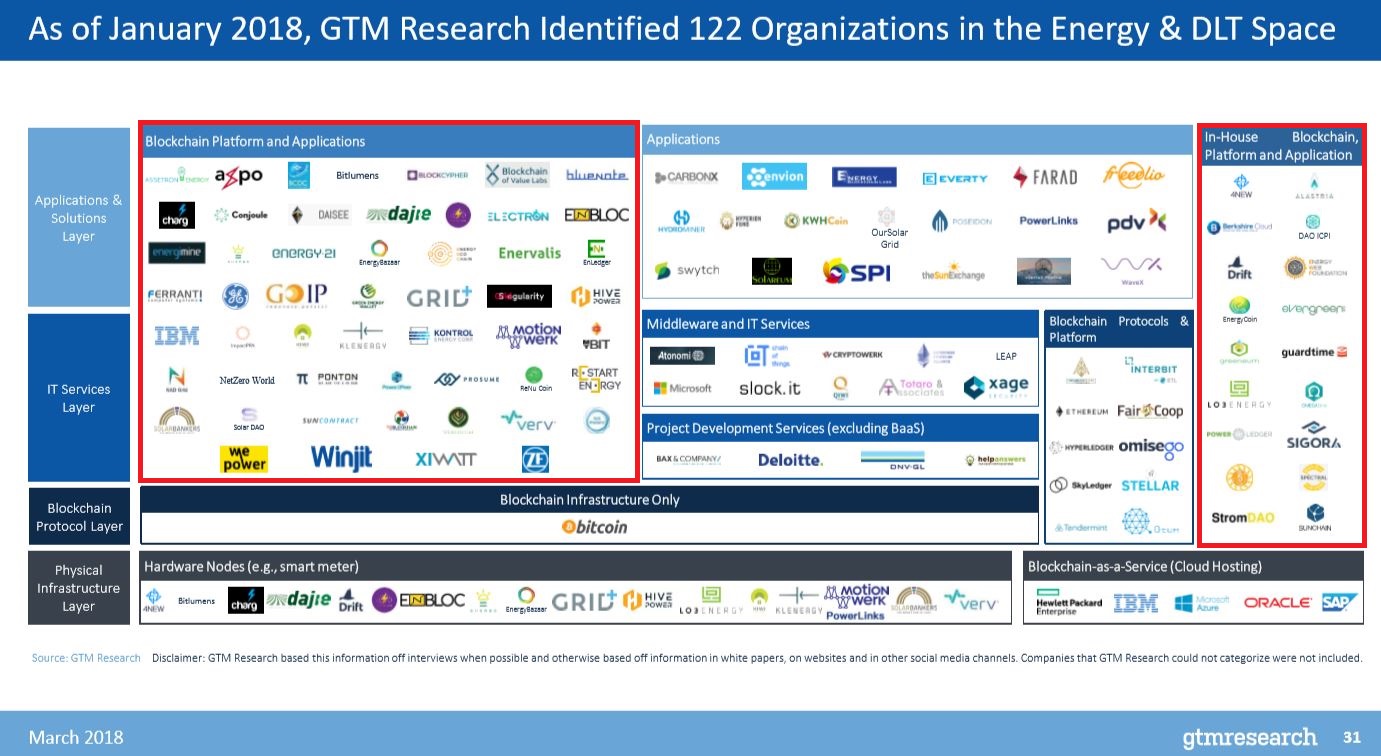
Task: Select the FERRANTI logo
Action: (x=175, y=297)
